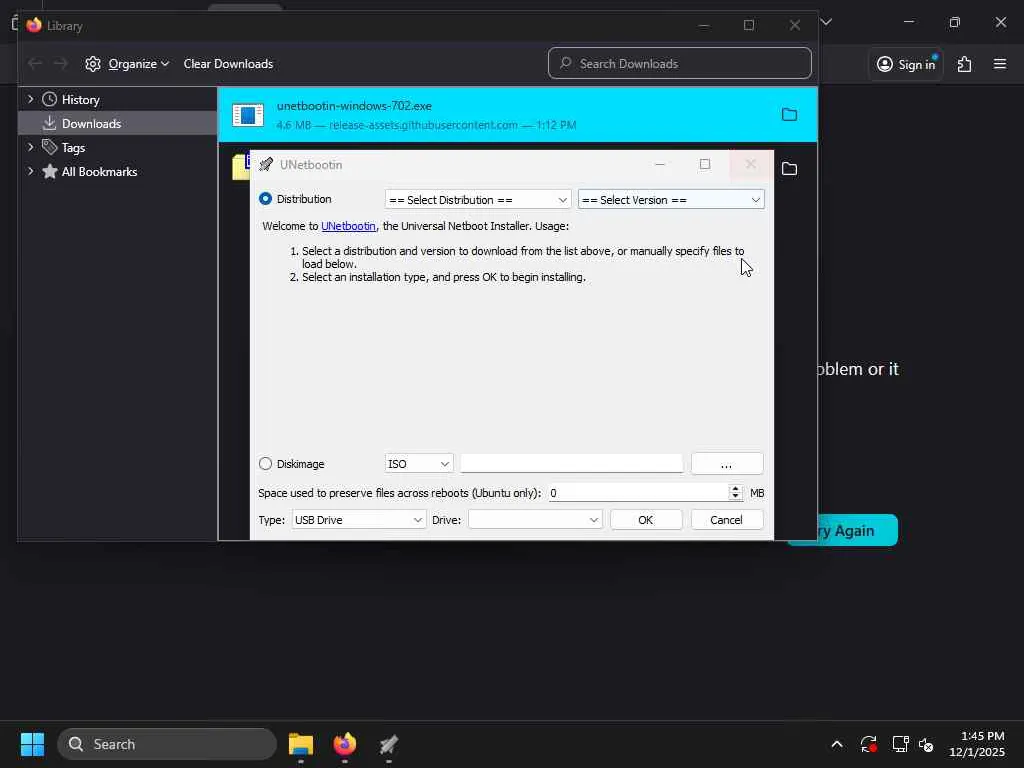Open the ISO image type dropdown

[x=419, y=464]
